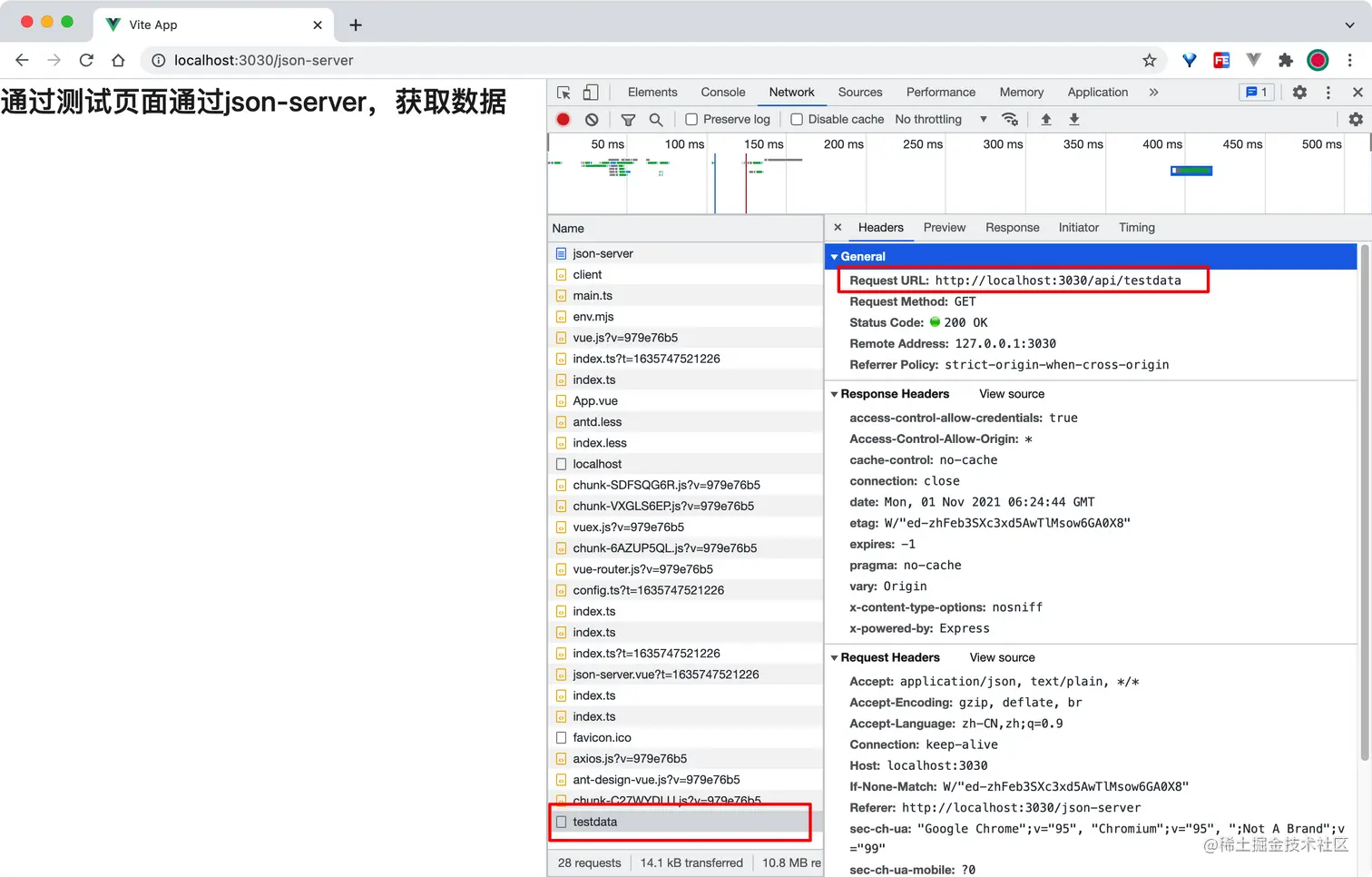Open the Response tab of the request
This screenshot has width=1372, height=877.
(1013, 228)
